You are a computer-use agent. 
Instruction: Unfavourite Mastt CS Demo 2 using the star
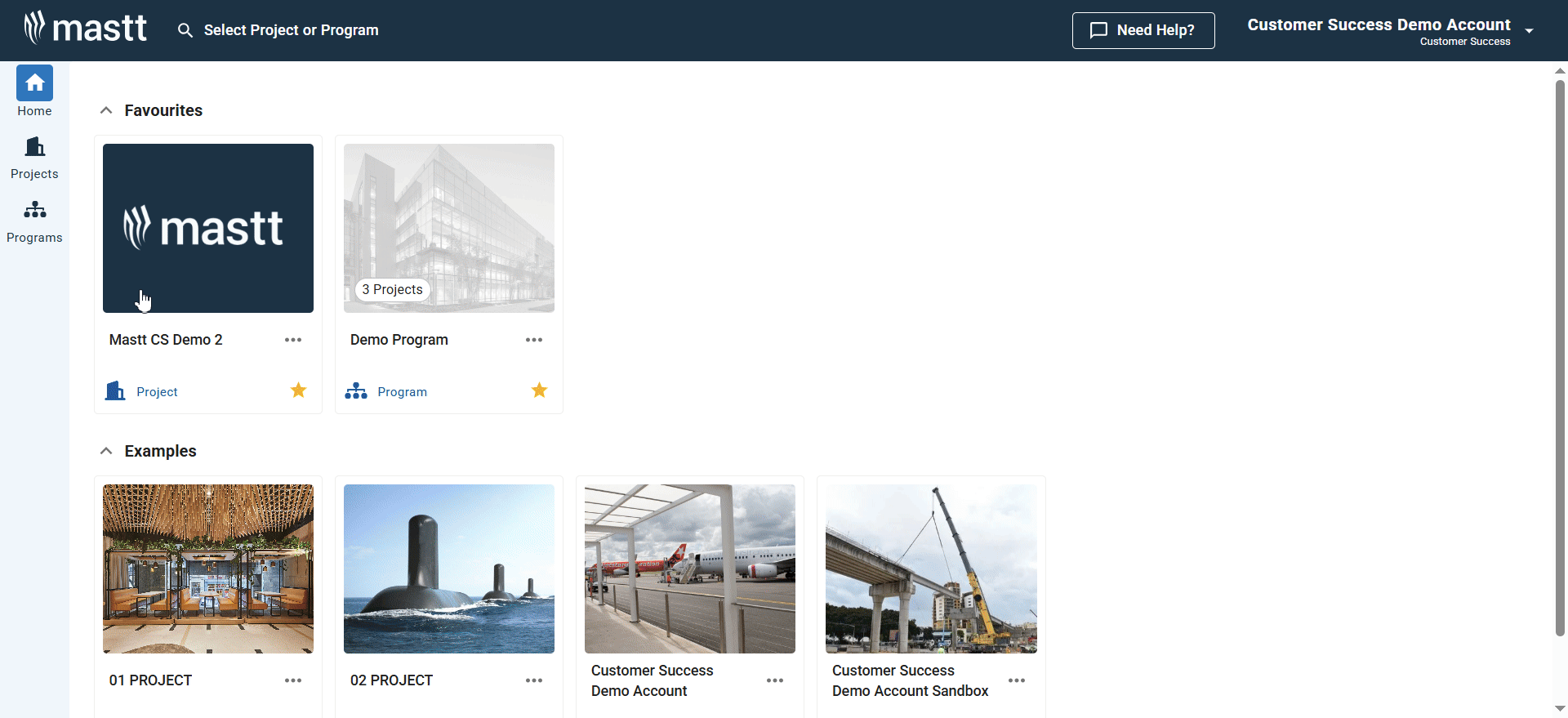click(x=299, y=390)
